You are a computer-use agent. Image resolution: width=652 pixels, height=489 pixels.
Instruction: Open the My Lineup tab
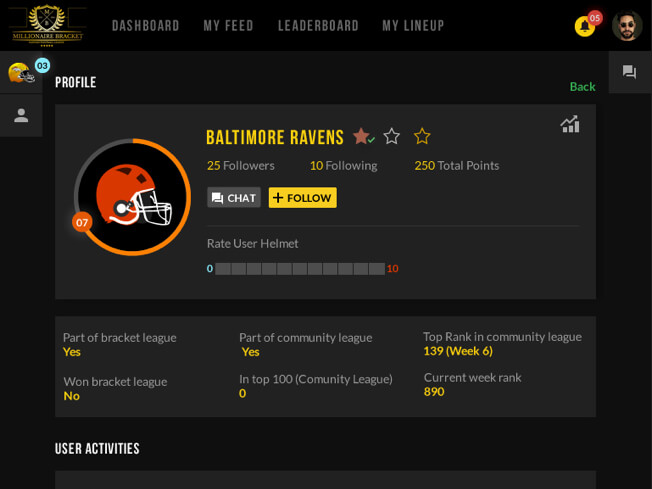coord(413,26)
